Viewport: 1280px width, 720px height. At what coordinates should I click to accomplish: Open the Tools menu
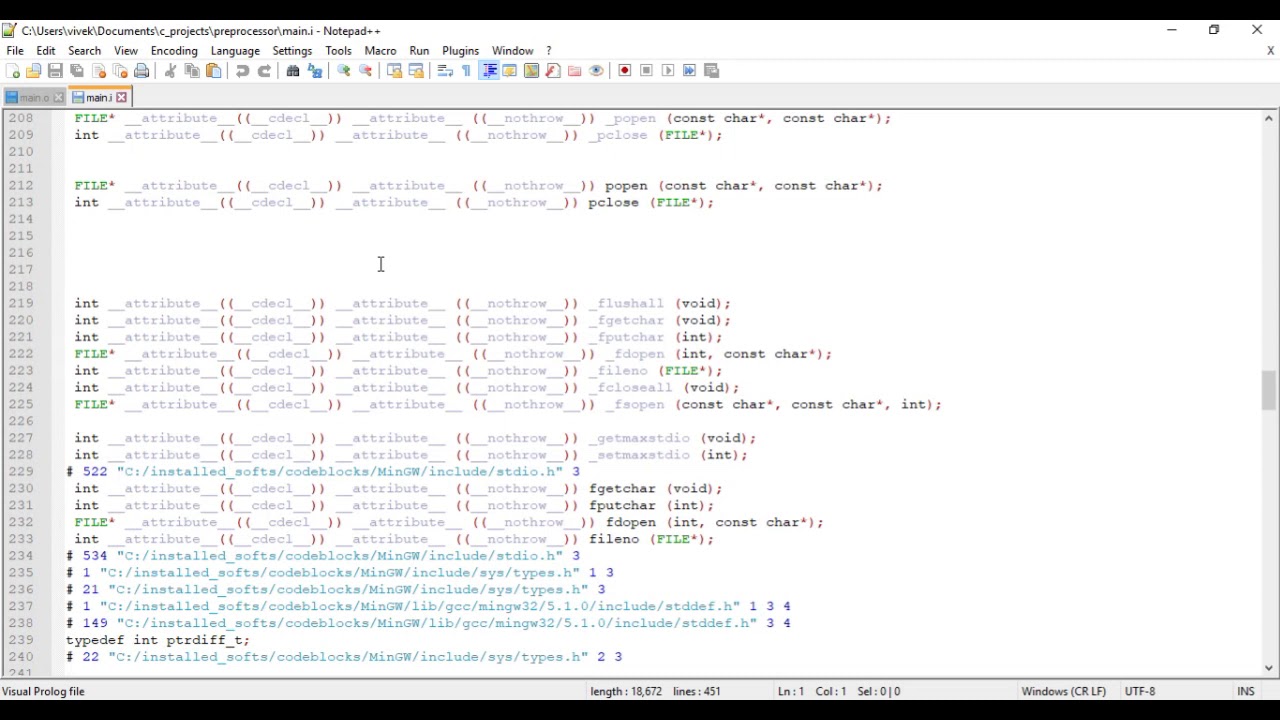(338, 51)
